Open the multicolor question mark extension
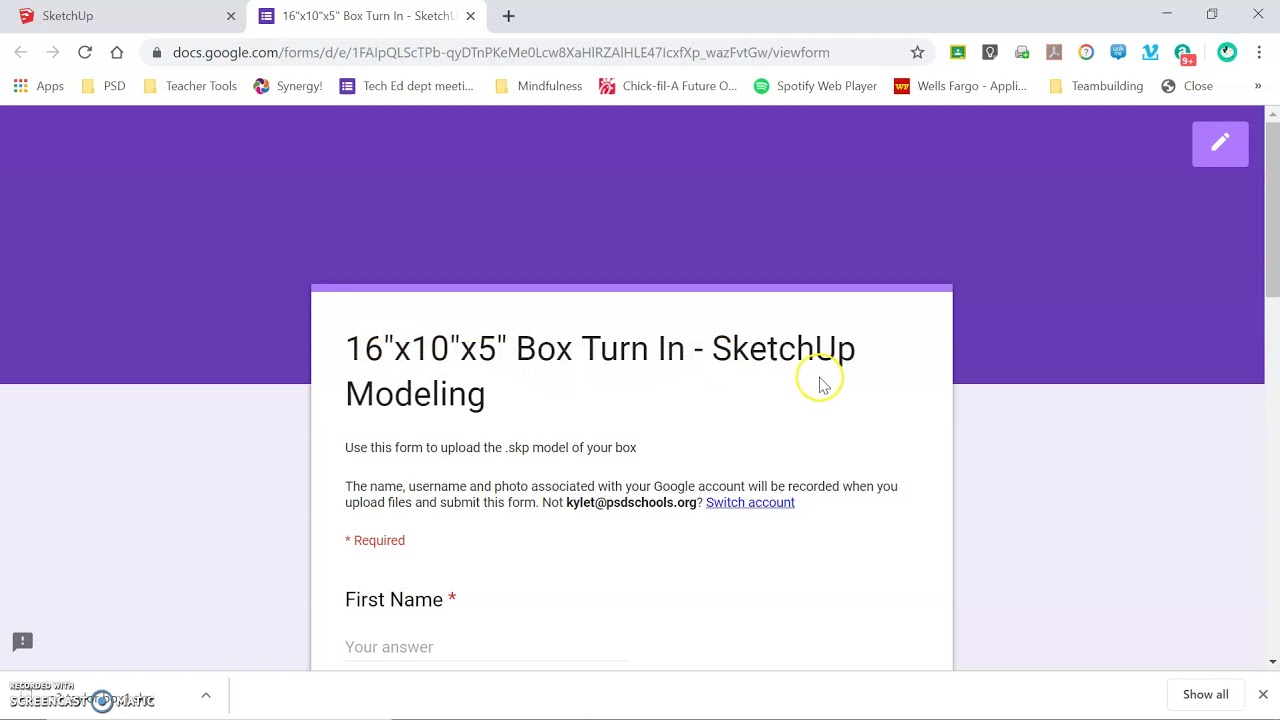This screenshot has height=720, width=1280. (x=1086, y=52)
